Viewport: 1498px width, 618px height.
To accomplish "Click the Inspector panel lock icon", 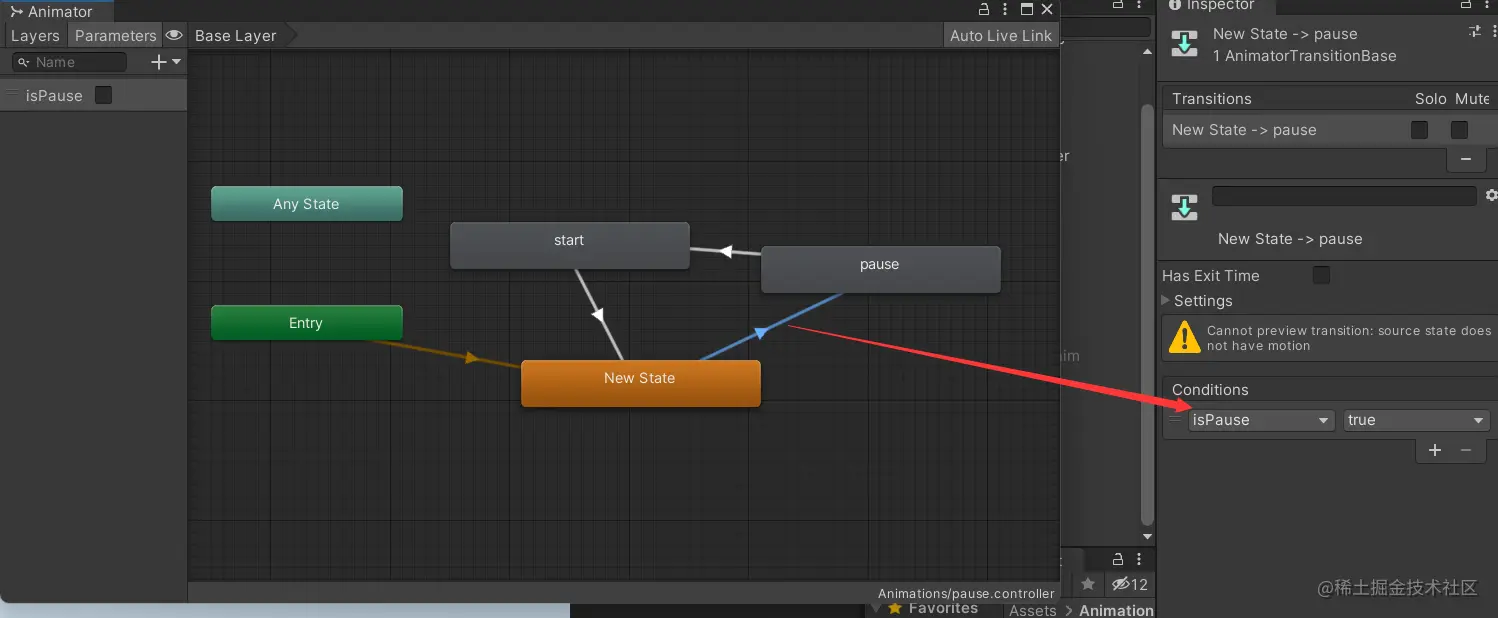I will [1466, 5].
